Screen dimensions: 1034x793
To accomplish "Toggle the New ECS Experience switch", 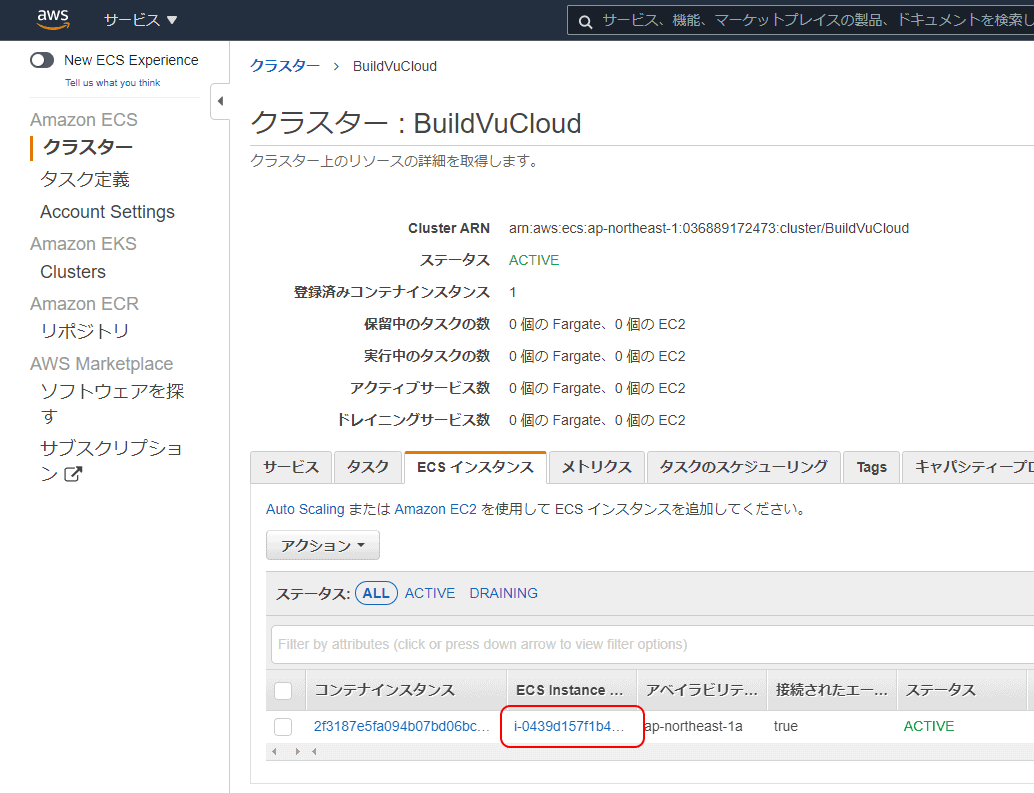I will [42, 60].
